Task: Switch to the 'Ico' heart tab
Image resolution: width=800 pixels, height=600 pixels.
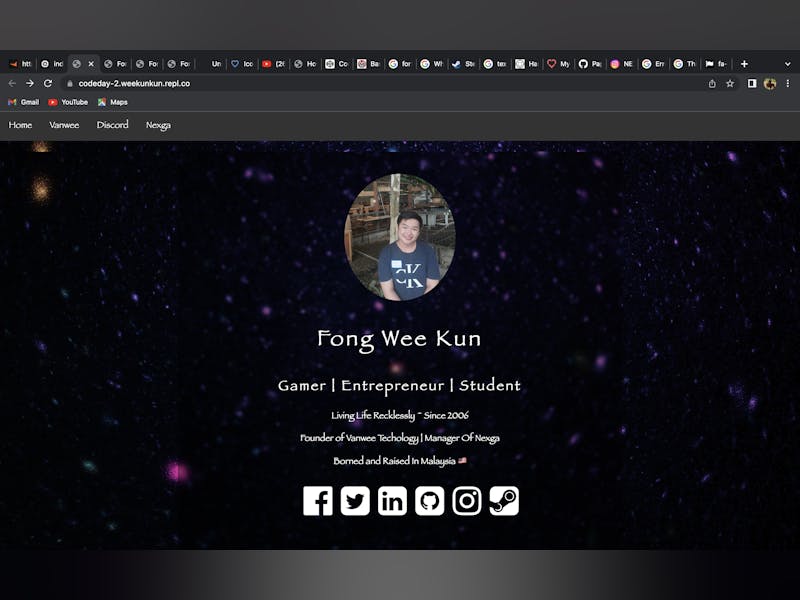Action: point(242,64)
